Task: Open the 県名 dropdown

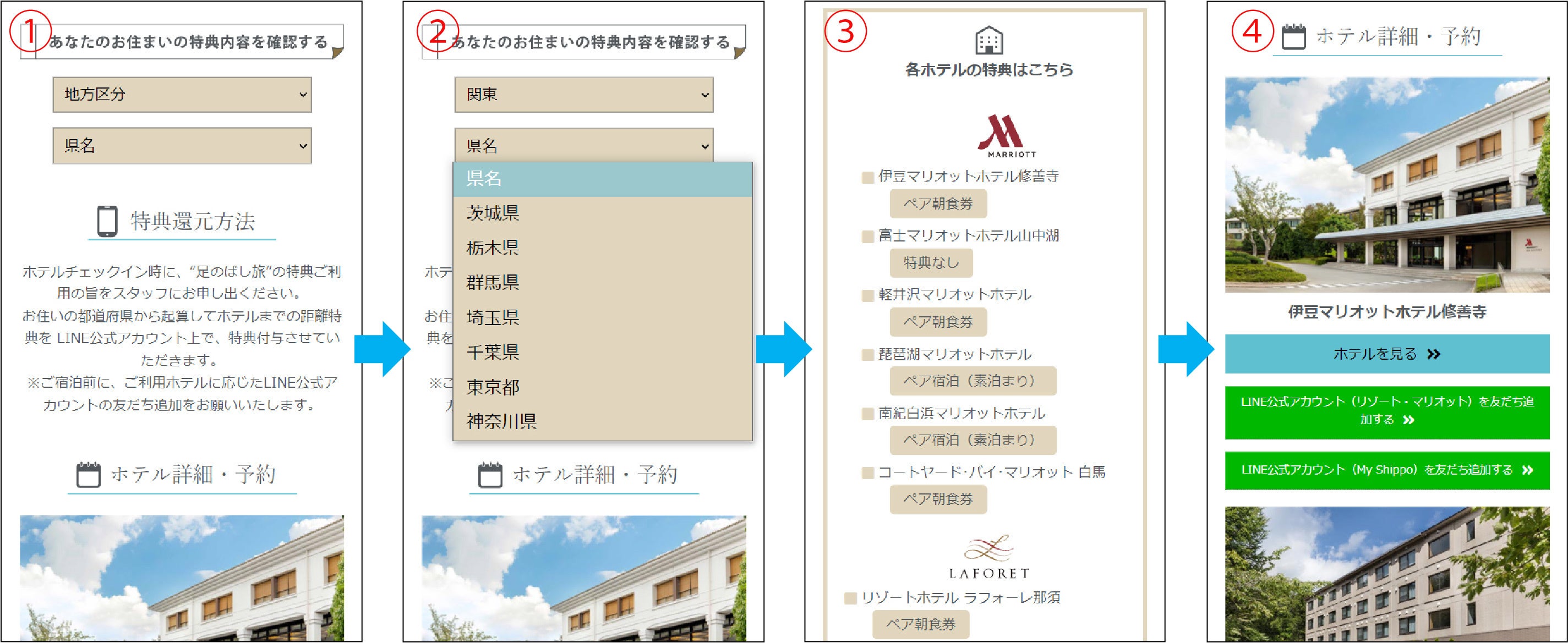Action: tap(180, 145)
